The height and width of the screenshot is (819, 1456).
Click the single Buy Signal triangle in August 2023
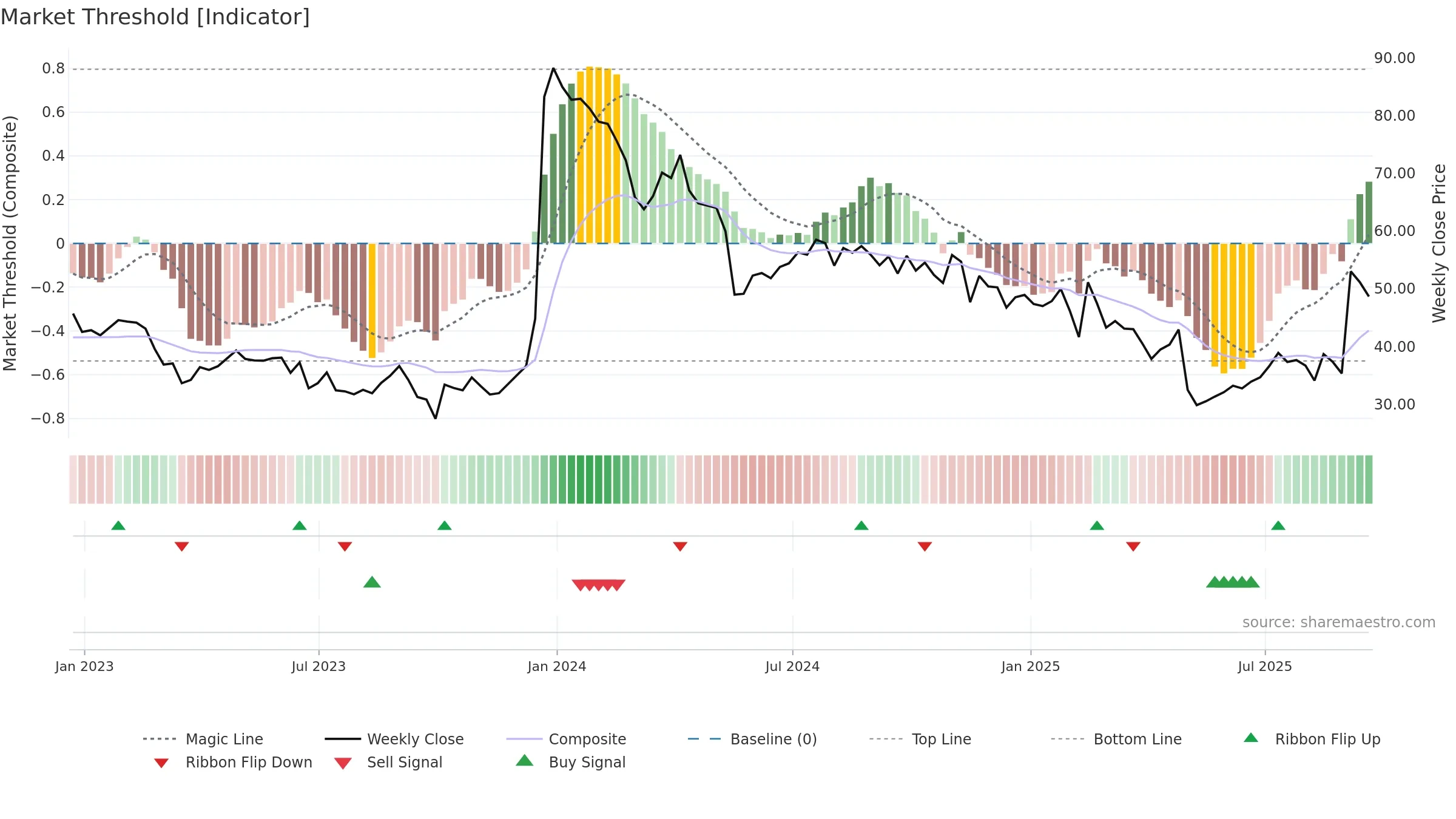372,582
